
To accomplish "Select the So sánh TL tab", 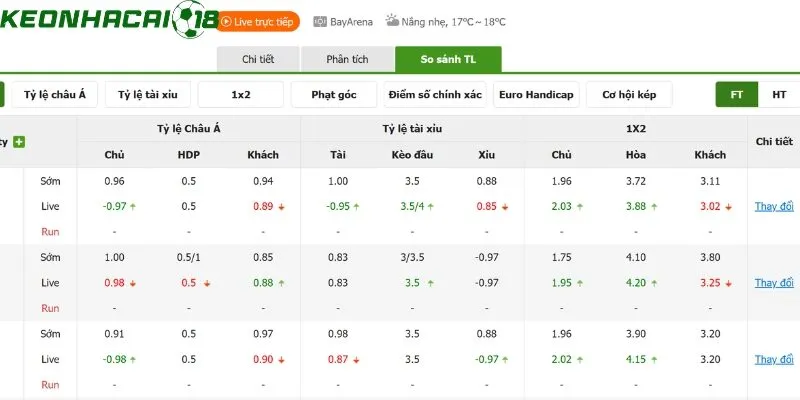I will click(448, 60).
